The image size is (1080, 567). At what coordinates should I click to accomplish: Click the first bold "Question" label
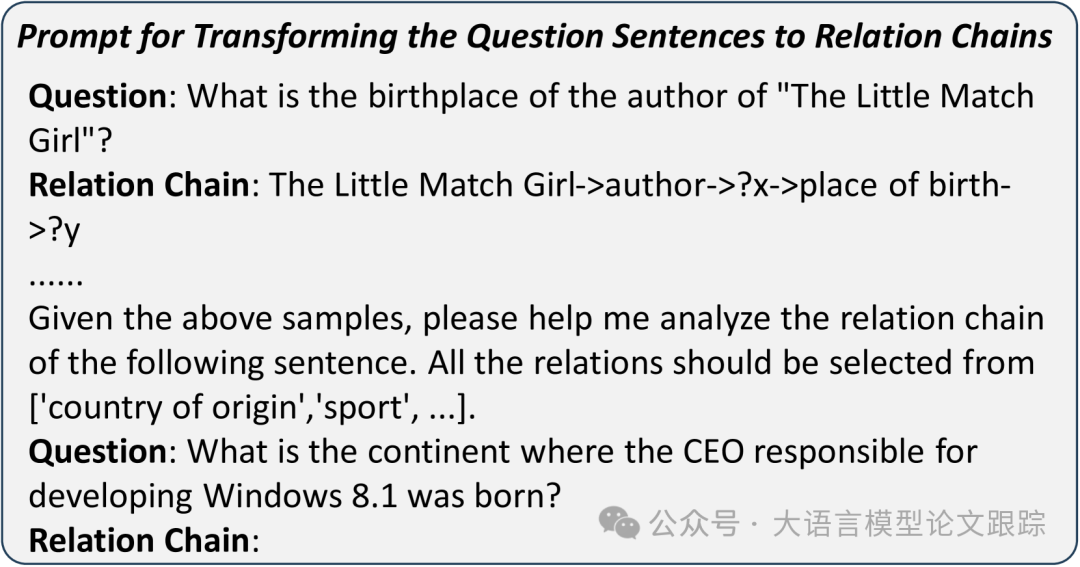pyautogui.click(x=97, y=97)
